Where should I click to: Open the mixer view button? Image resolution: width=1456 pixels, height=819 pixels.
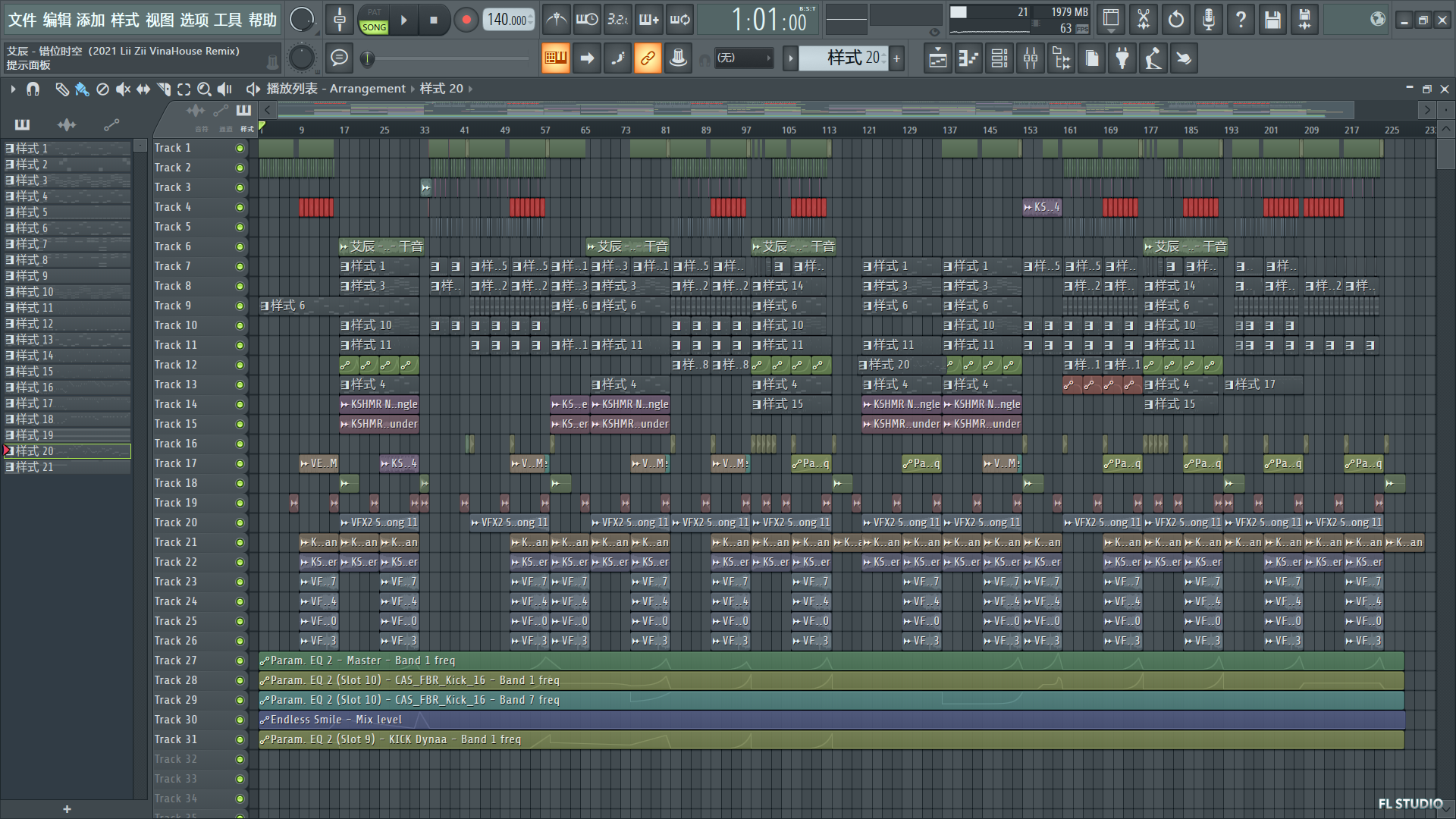tap(1031, 58)
